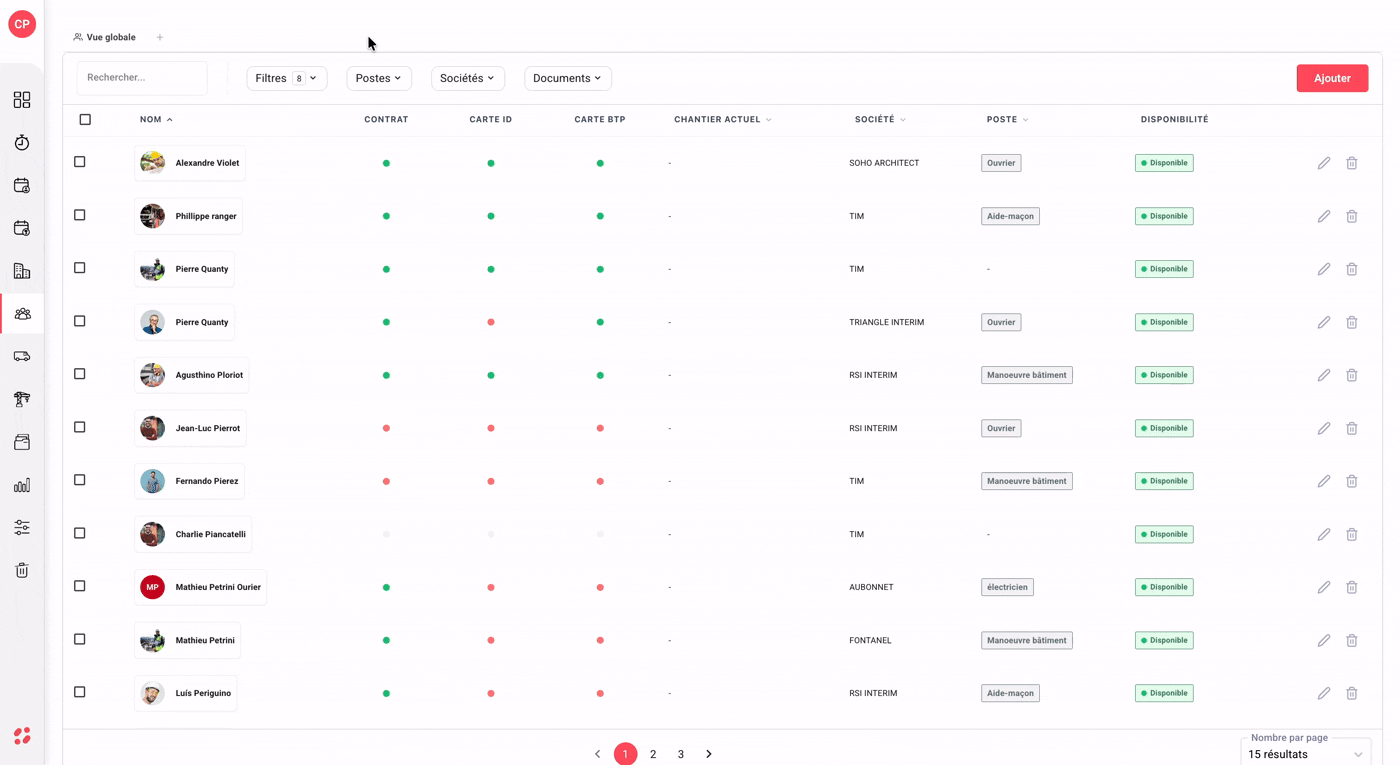
Task: Go to previous page arrow
Action: click(x=598, y=754)
